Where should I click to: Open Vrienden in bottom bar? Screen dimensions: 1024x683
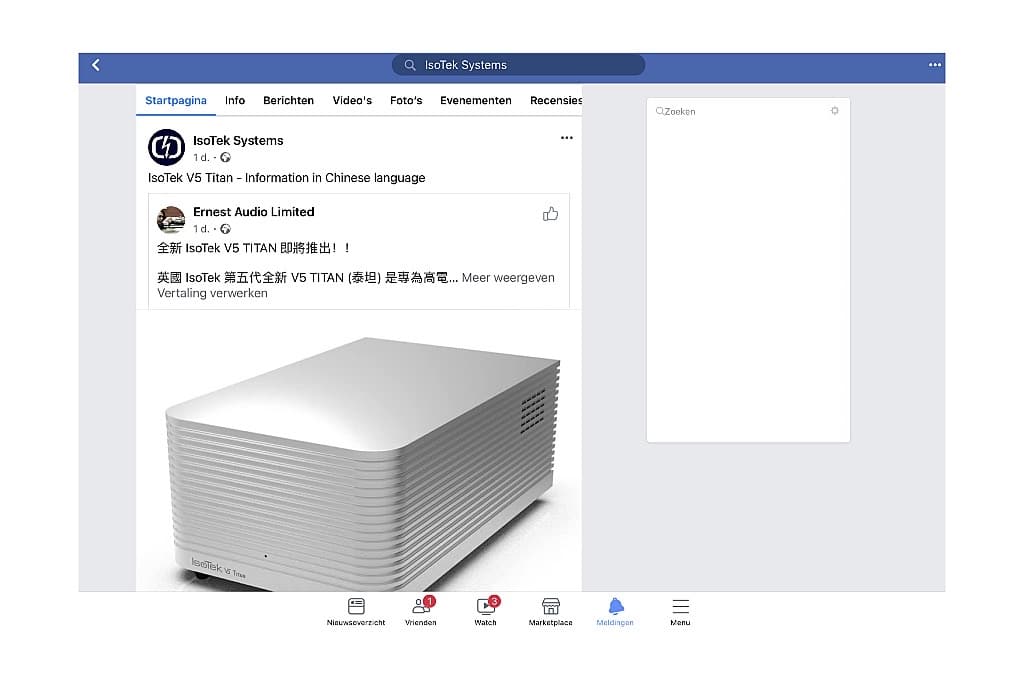pyautogui.click(x=421, y=612)
